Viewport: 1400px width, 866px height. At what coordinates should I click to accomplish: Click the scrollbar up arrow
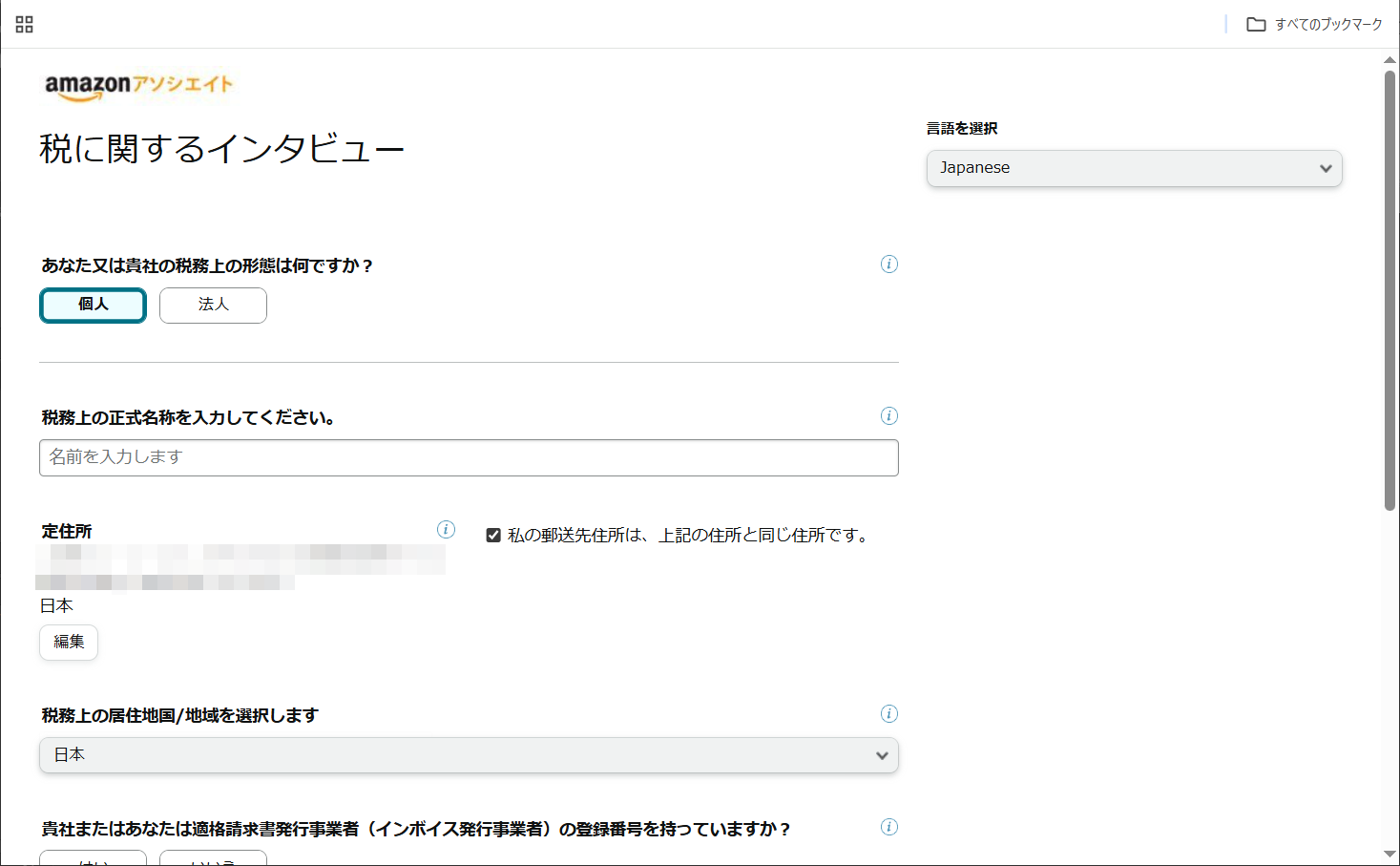1390,59
